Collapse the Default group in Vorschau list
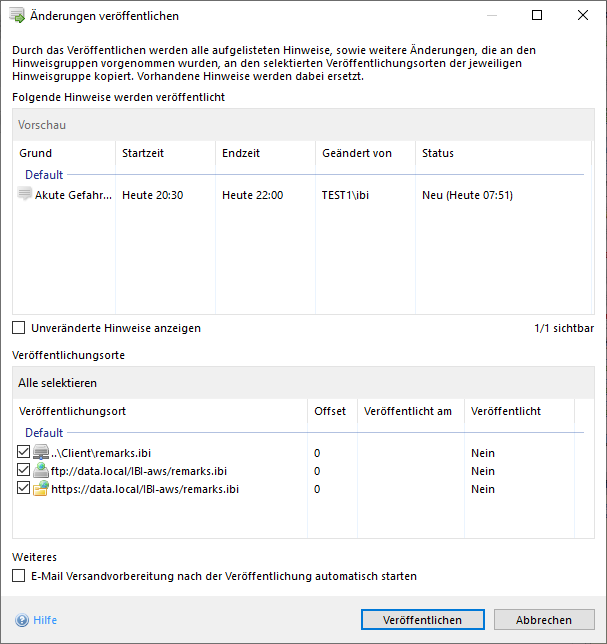Image resolution: width=607 pixels, height=644 pixels. (43, 175)
